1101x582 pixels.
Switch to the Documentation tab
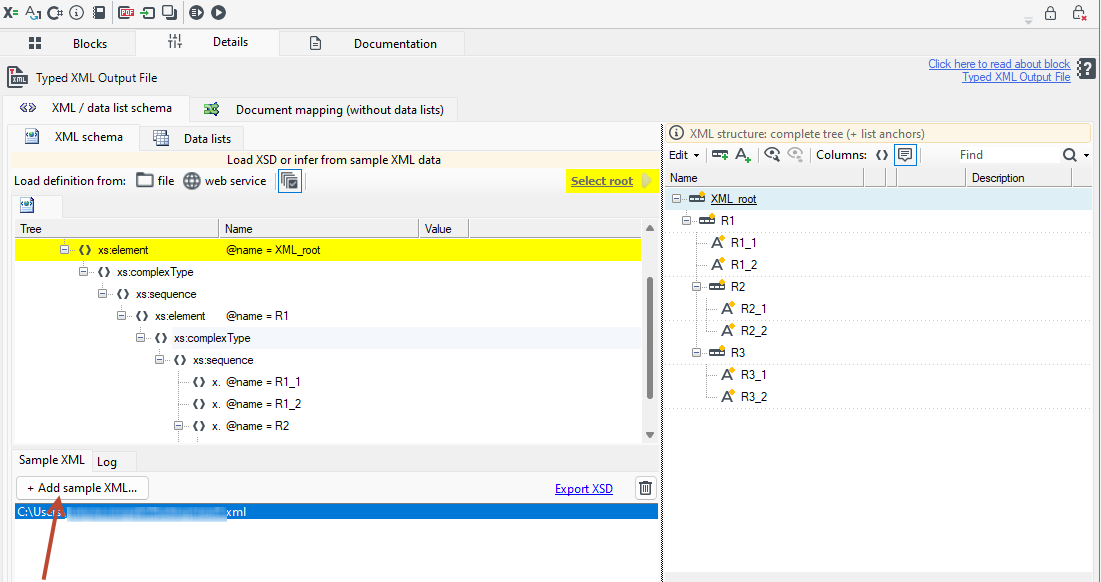[372, 44]
